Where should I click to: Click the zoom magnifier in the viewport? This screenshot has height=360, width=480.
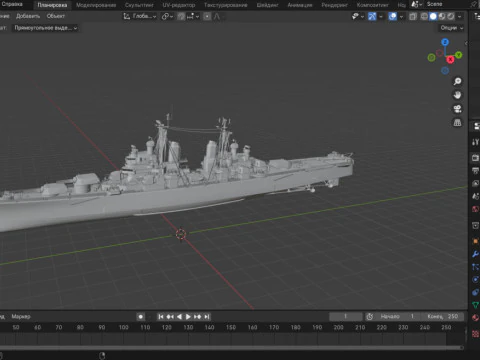pyautogui.click(x=457, y=81)
